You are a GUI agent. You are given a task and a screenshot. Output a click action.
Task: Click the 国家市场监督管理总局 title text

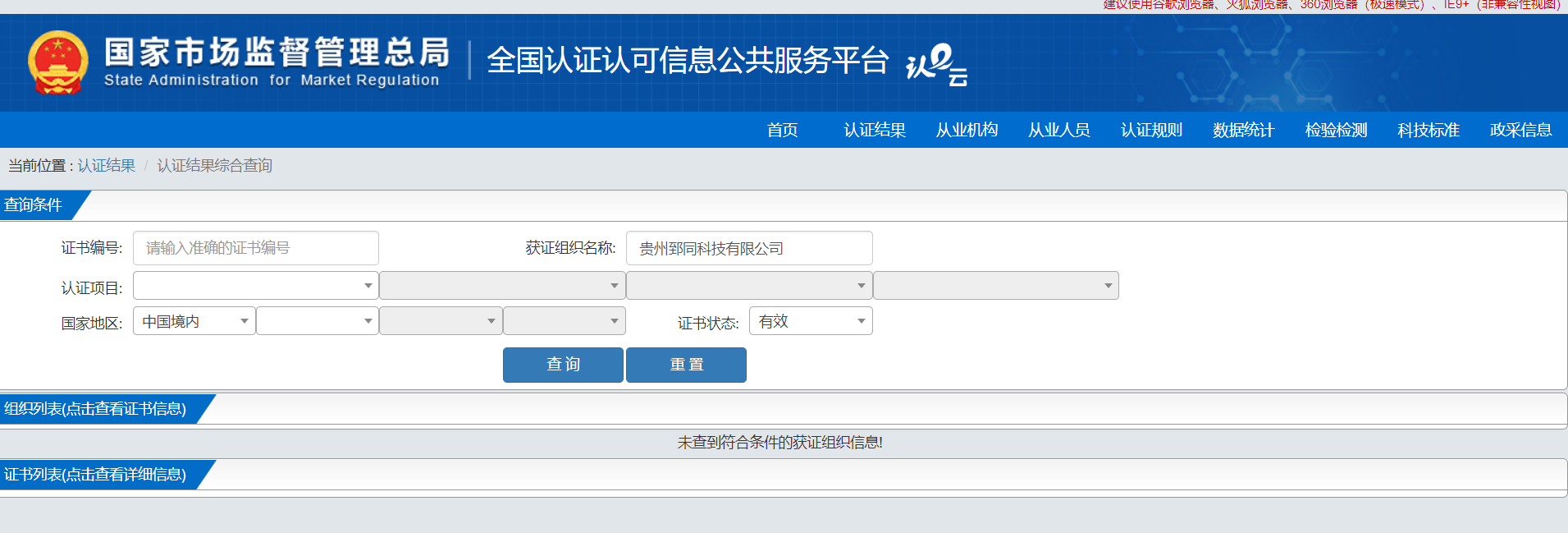click(x=277, y=52)
